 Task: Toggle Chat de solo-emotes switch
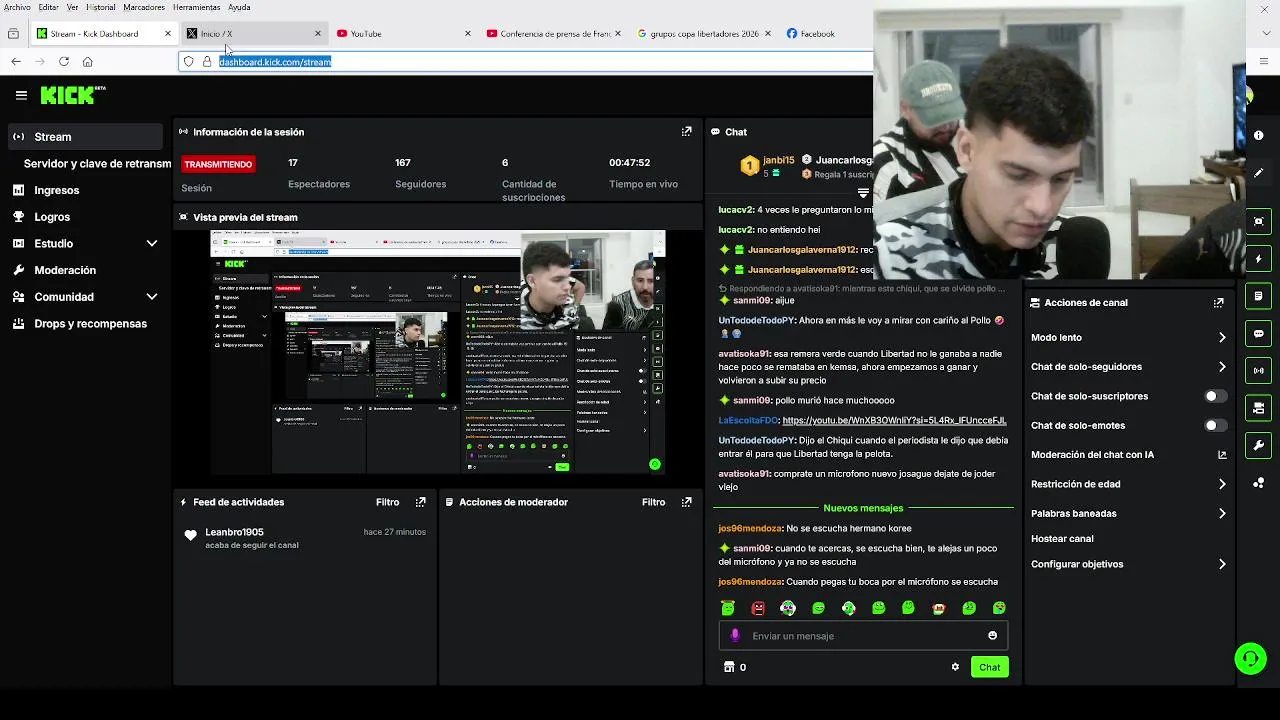point(1215,425)
